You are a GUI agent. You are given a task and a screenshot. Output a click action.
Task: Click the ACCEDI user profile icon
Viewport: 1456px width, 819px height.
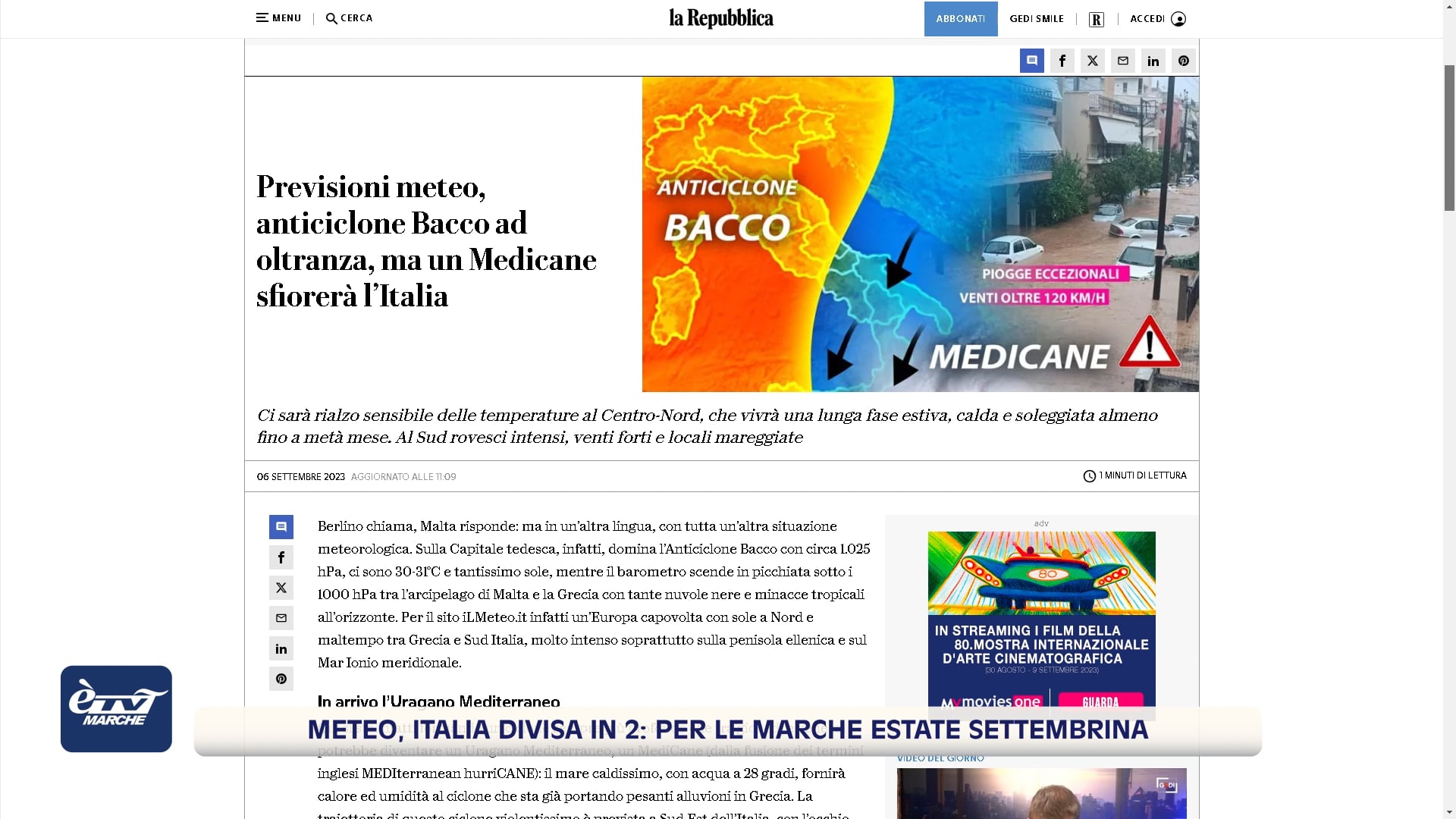(1178, 19)
